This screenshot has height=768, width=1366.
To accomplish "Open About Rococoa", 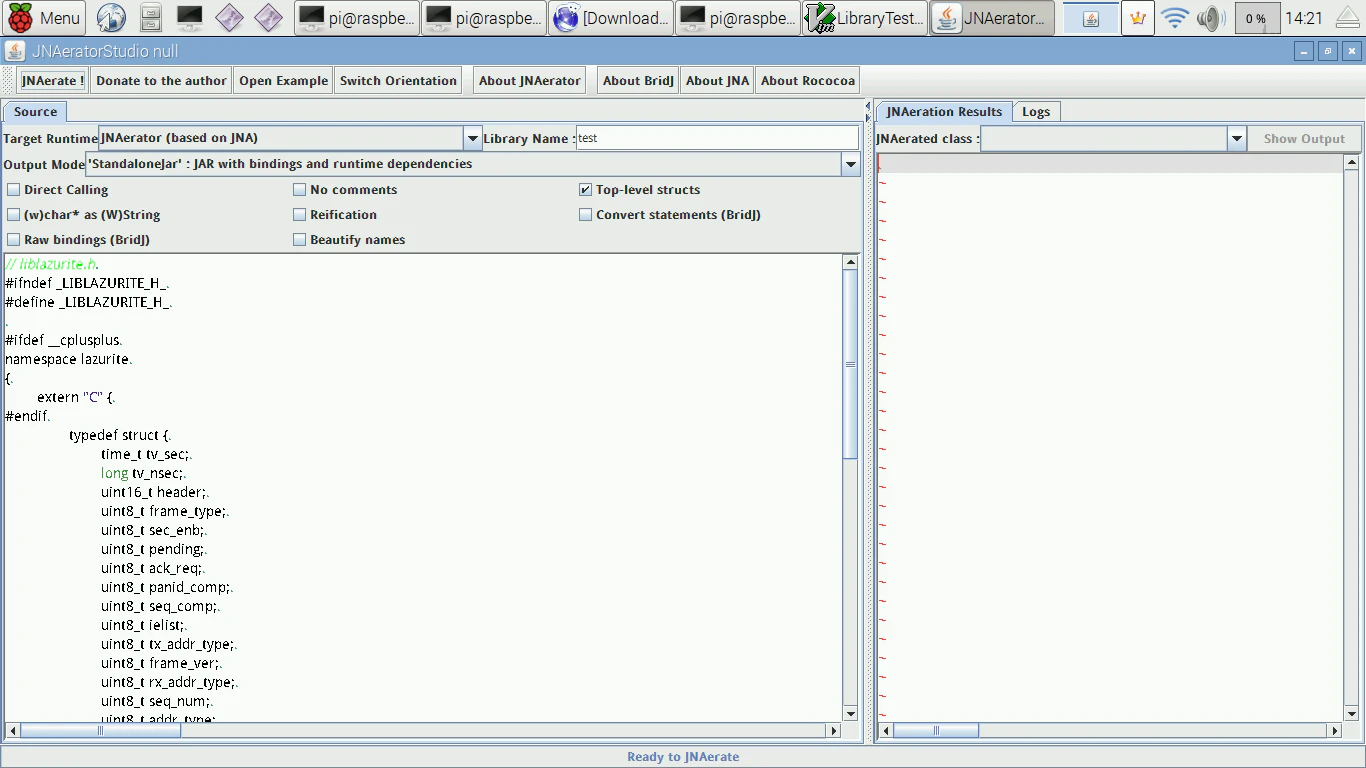I will (x=808, y=81).
